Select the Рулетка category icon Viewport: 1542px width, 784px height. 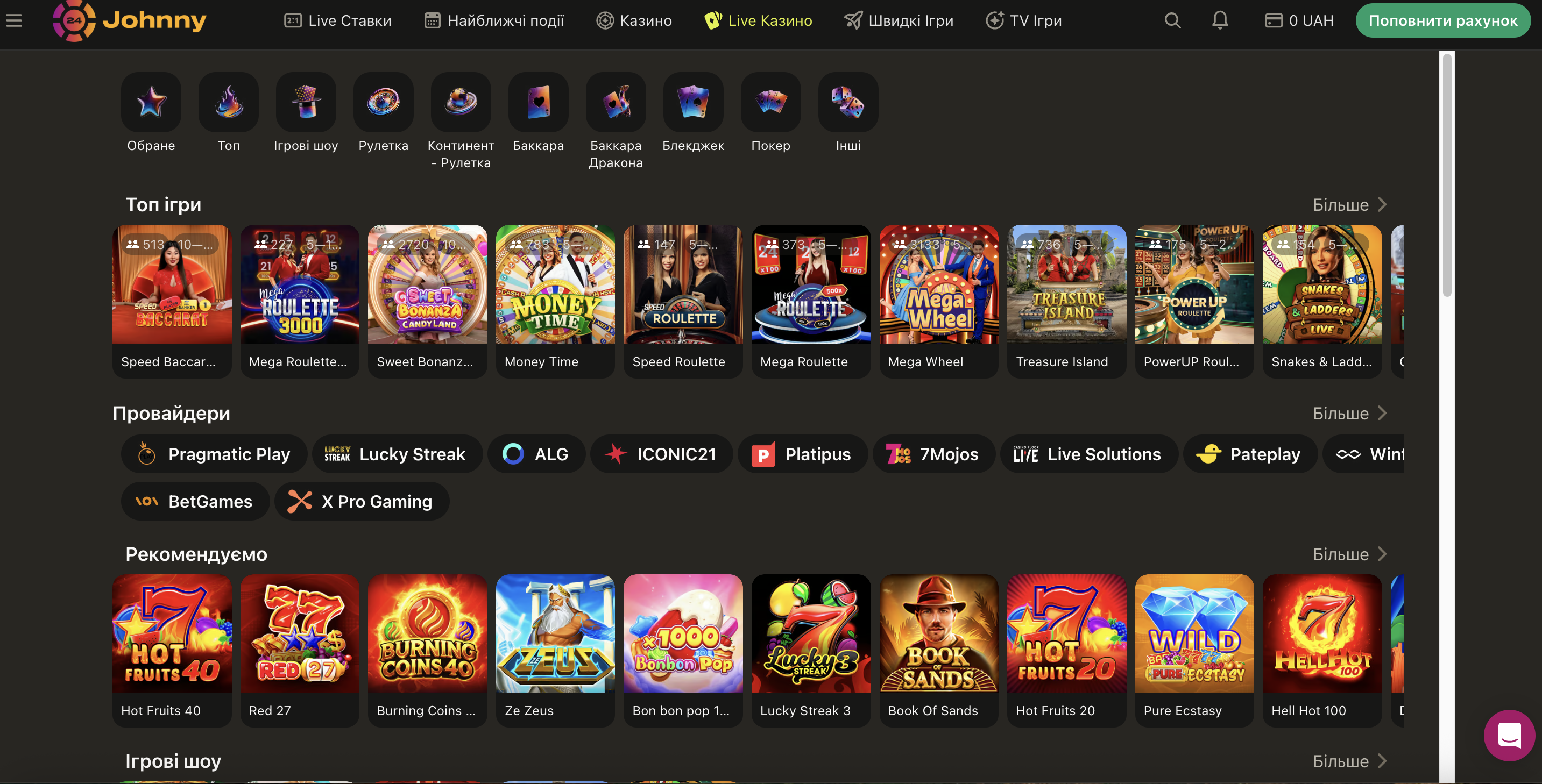[383, 102]
